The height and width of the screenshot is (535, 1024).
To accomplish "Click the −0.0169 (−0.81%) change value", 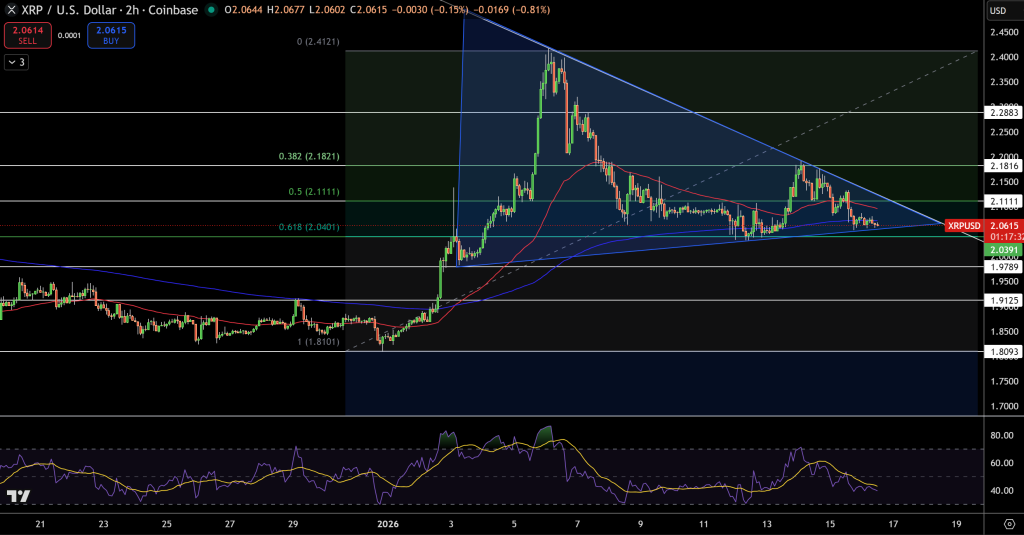I will 512,10.
